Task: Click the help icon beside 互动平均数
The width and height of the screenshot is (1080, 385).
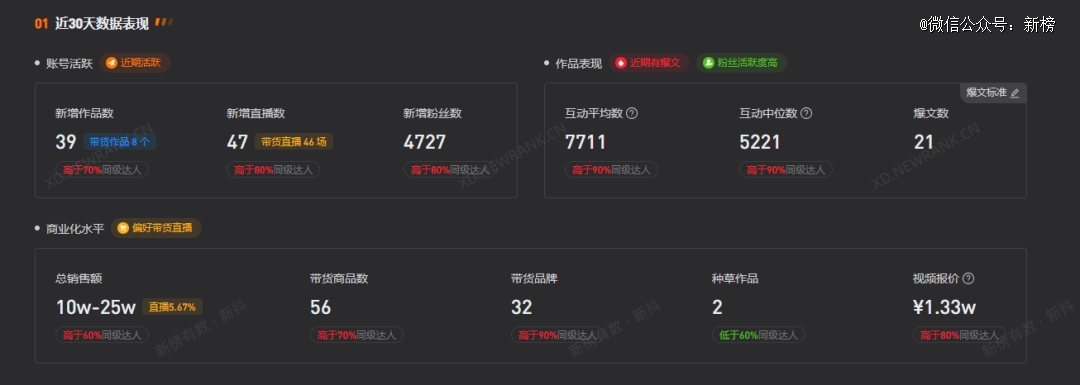Action: coord(632,114)
